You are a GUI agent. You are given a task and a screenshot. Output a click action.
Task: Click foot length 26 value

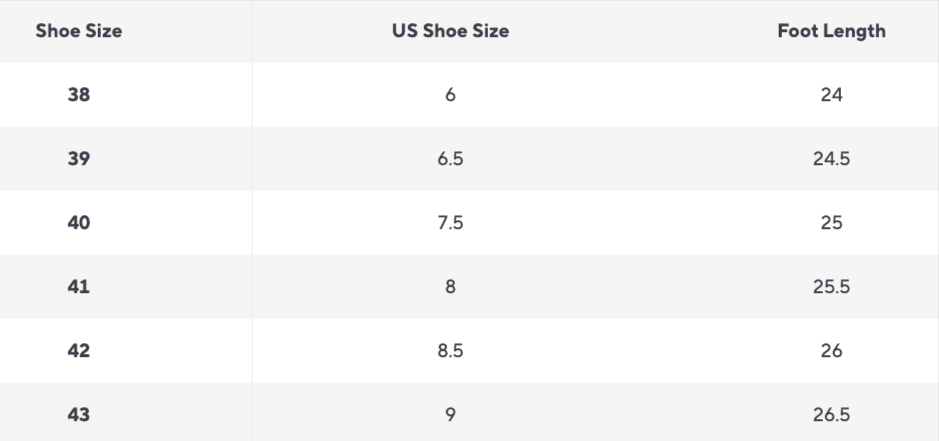831,351
